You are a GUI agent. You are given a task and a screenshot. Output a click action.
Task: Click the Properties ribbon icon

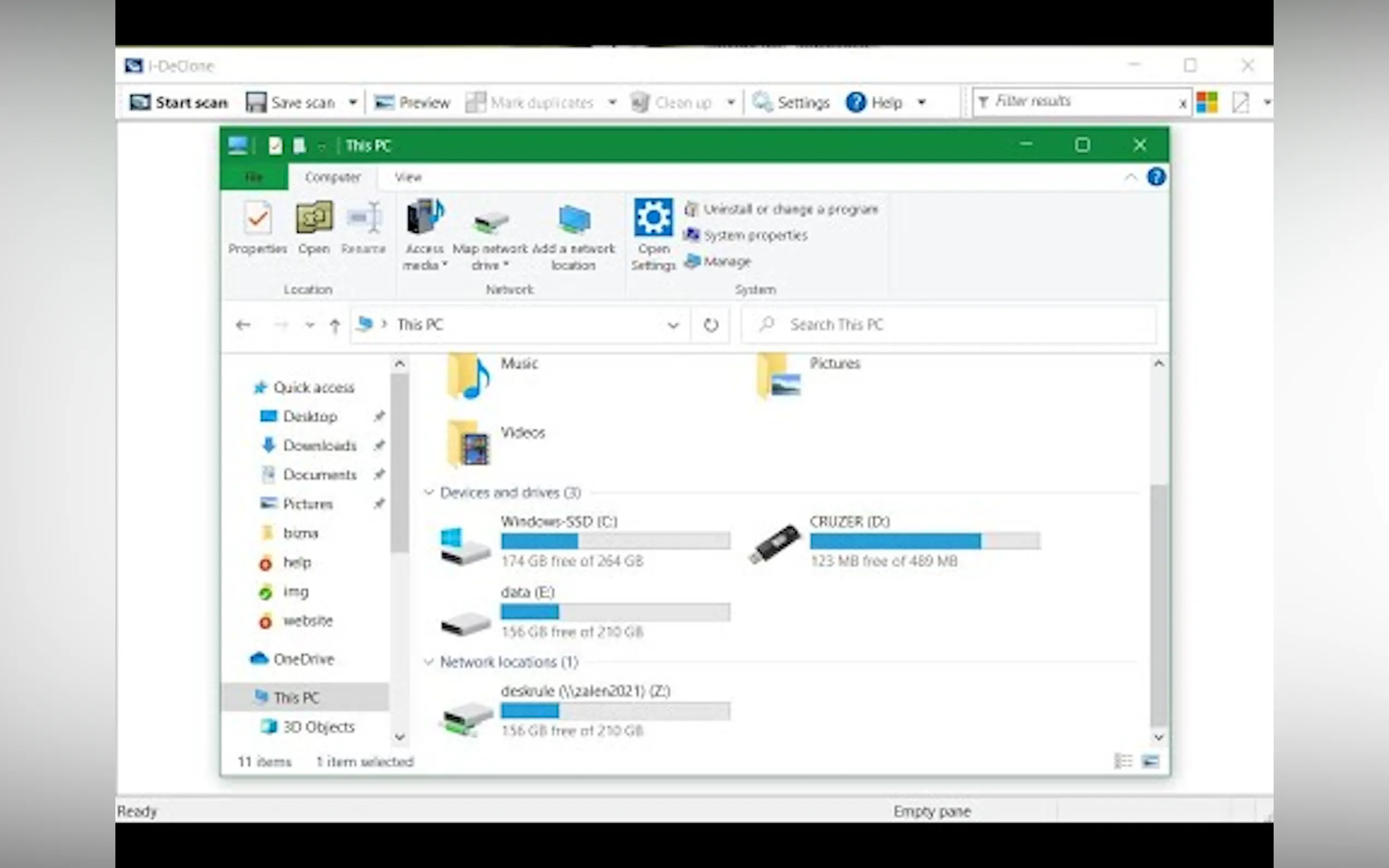tap(257, 218)
